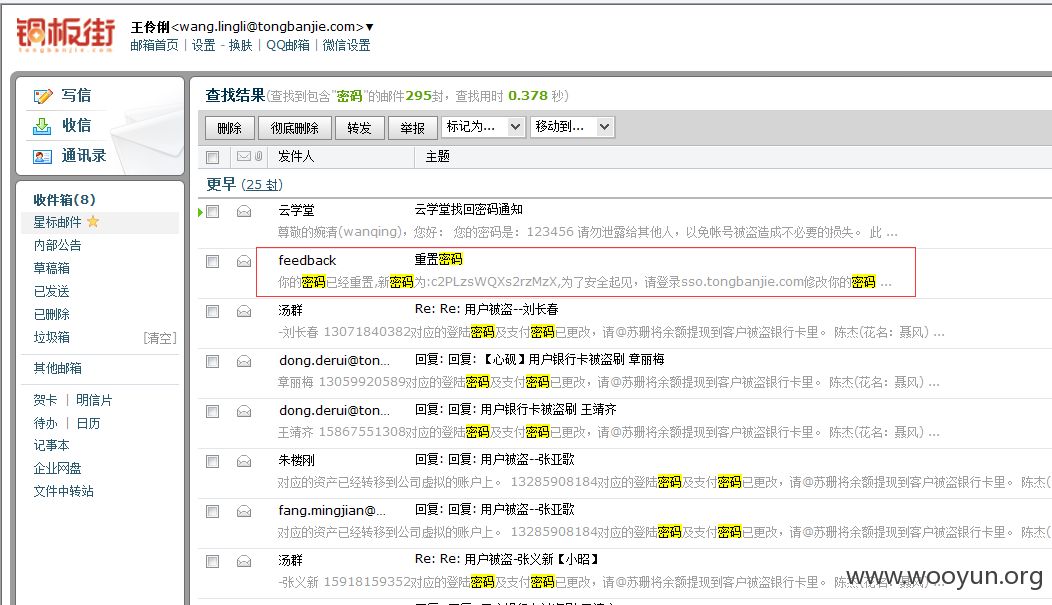The height and width of the screenshot is (605, 1052).
Task: Click opened-envelope icon on 云学堂 row
Action: coord(244,211)
